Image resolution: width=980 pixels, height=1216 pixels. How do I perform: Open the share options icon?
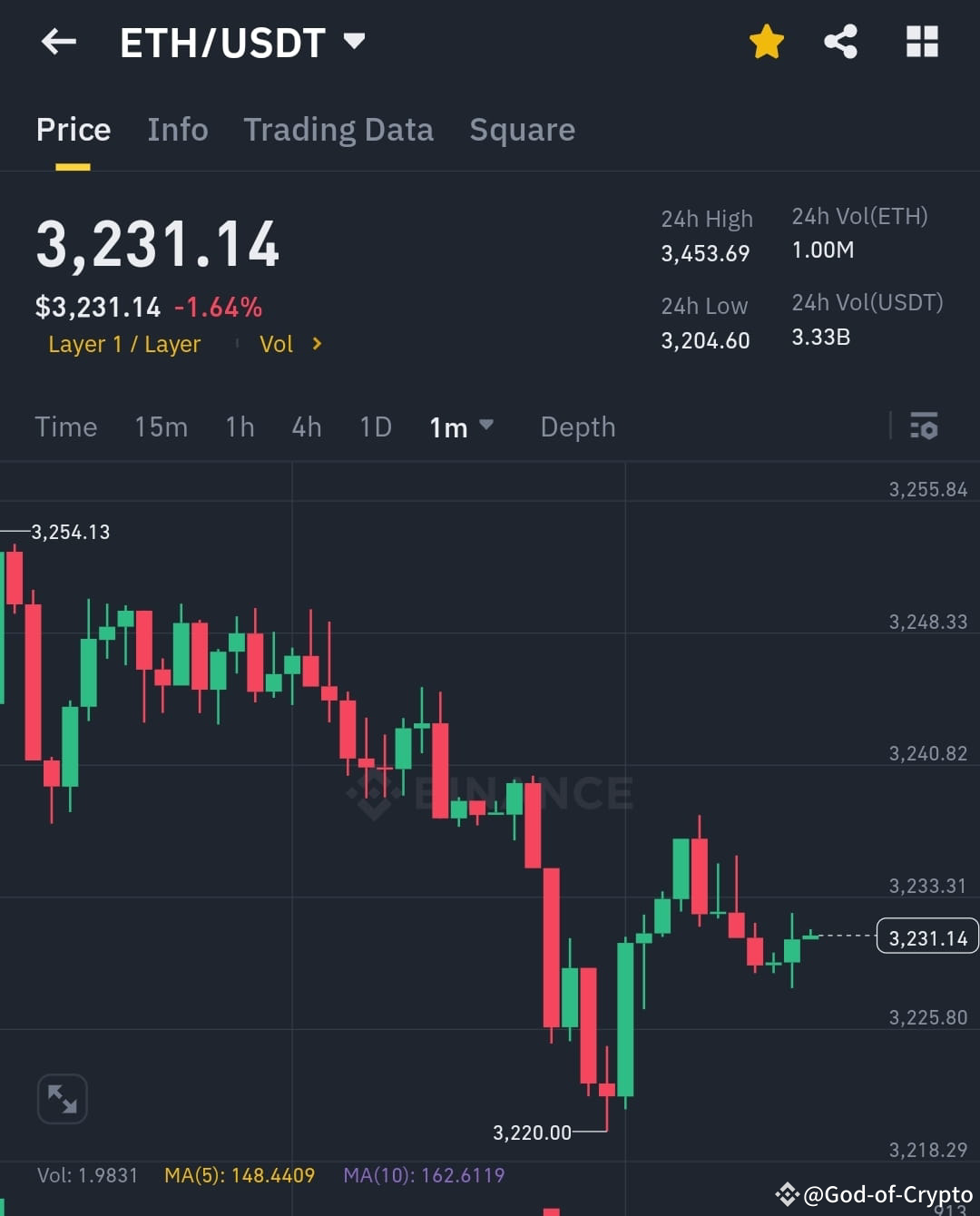point(840,42)
